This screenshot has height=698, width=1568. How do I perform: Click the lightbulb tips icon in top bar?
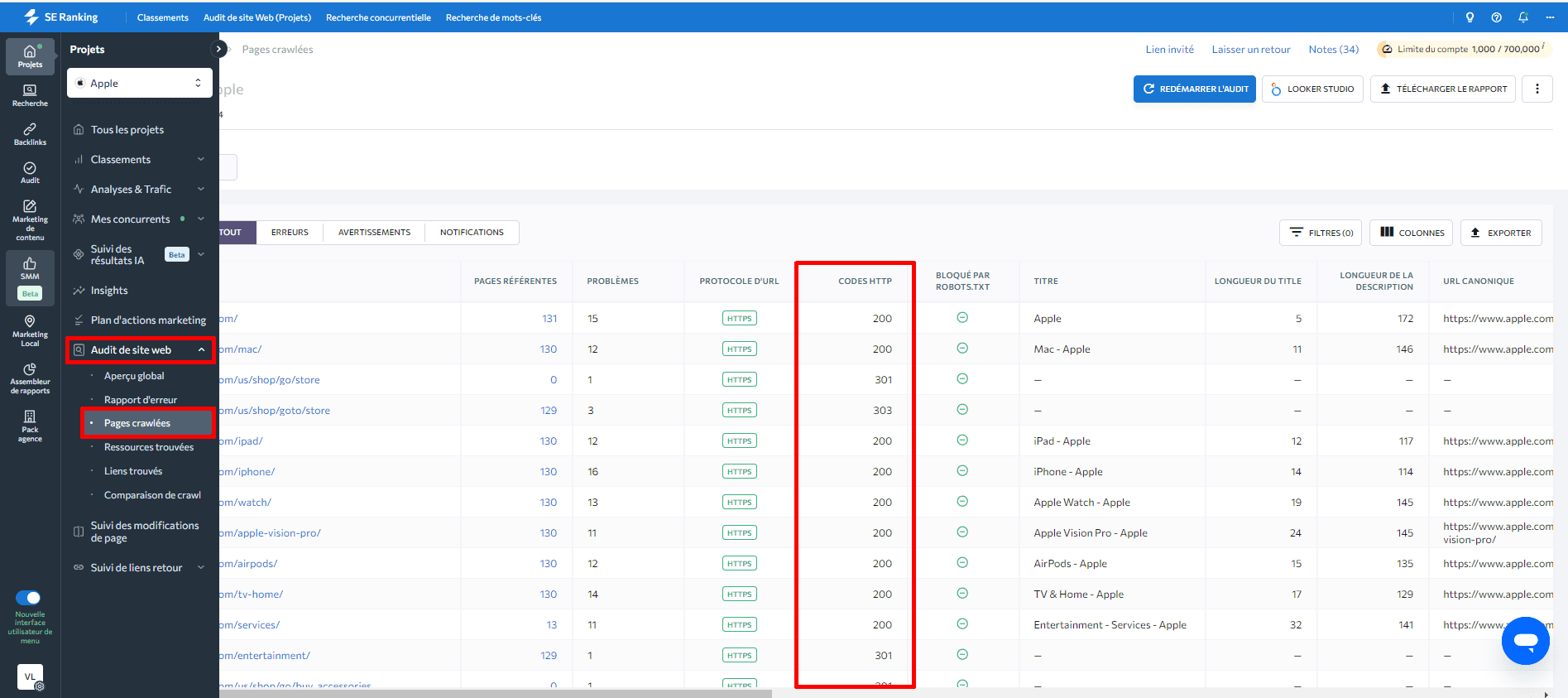pos(1470,17)
